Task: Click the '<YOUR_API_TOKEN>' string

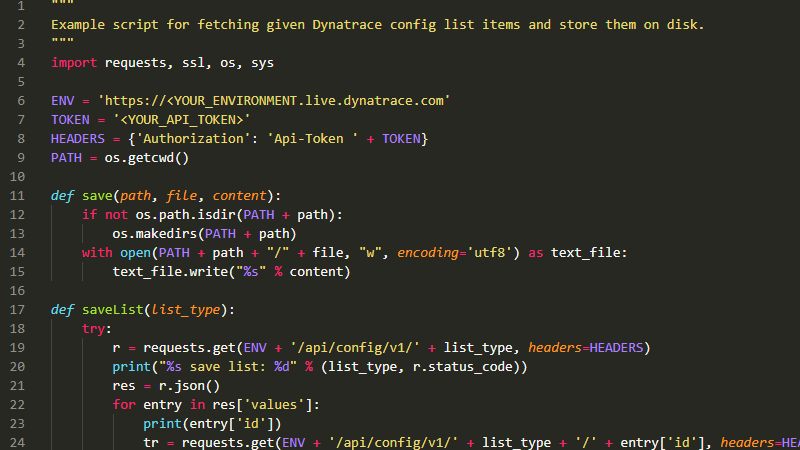Action: coord(182,120)
